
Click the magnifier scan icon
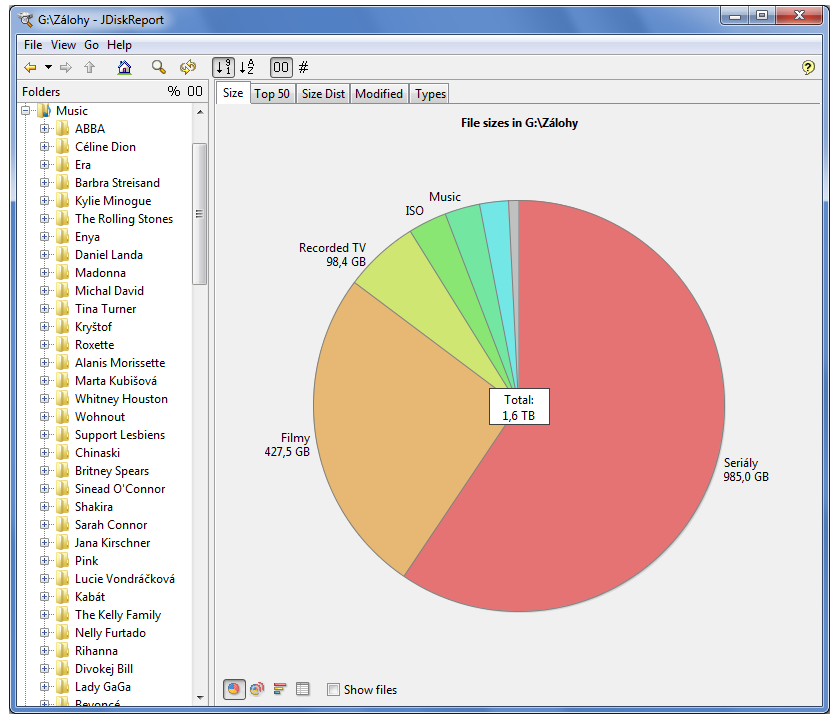(158, 67)
